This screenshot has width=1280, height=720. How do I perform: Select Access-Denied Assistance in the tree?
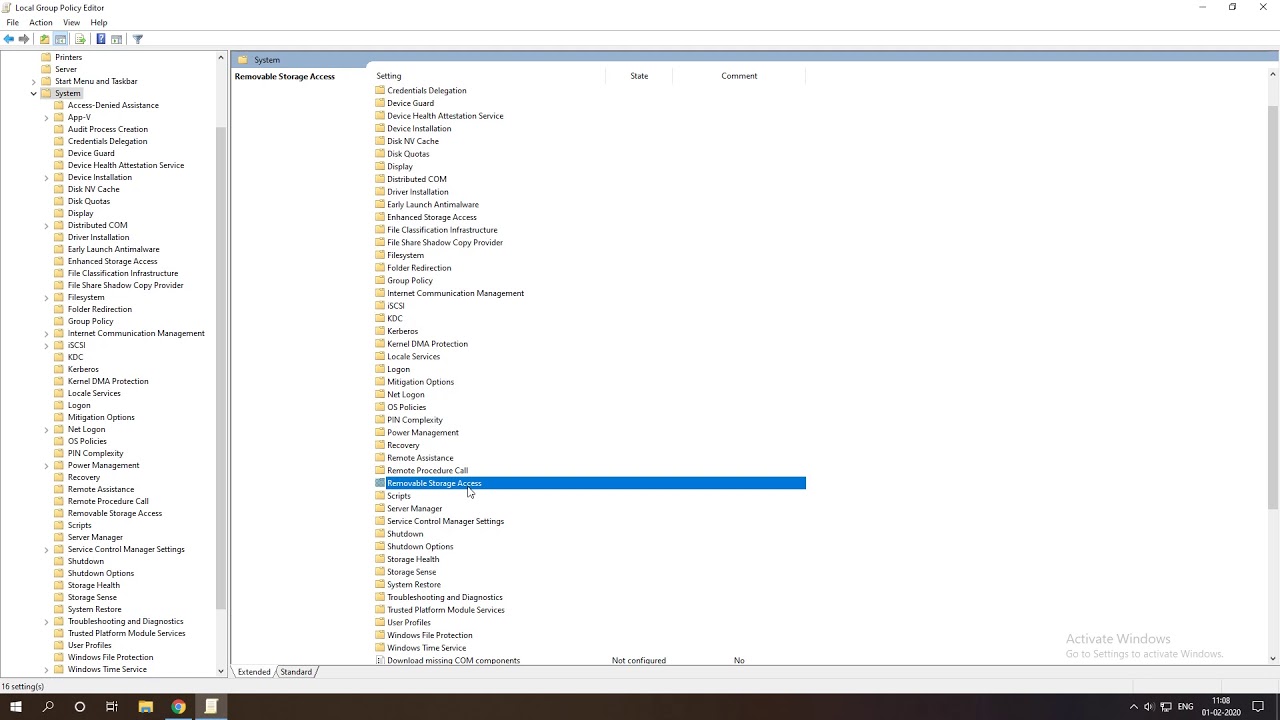pyautogui.click(x=113, y=105)
